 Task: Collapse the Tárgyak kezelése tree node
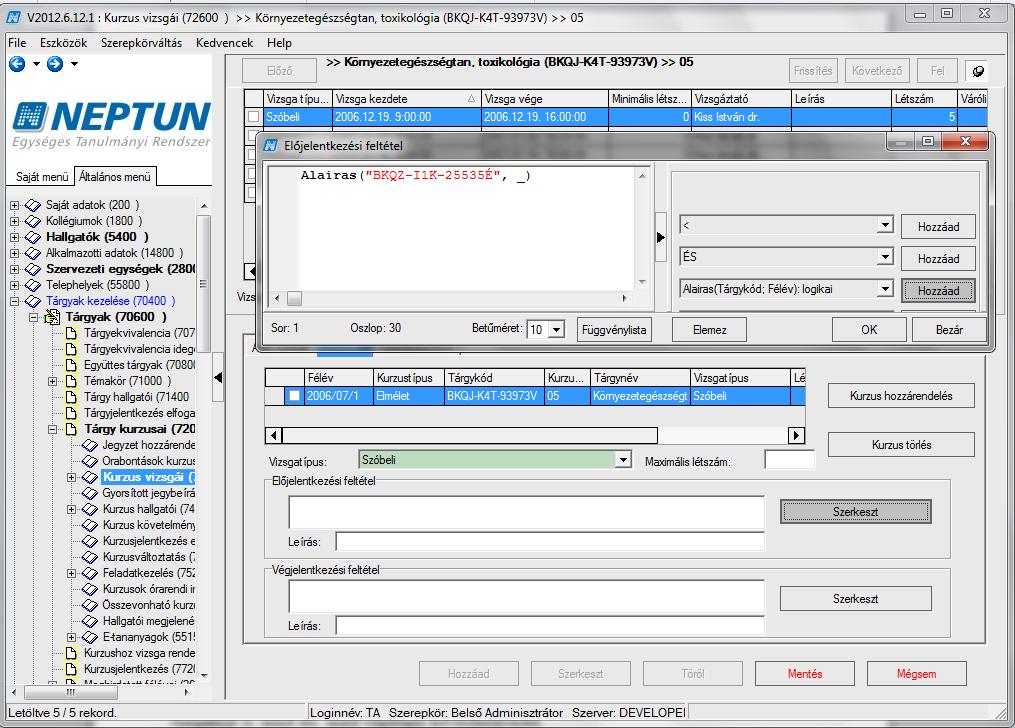pyautogui.click(x=14, y=301)
